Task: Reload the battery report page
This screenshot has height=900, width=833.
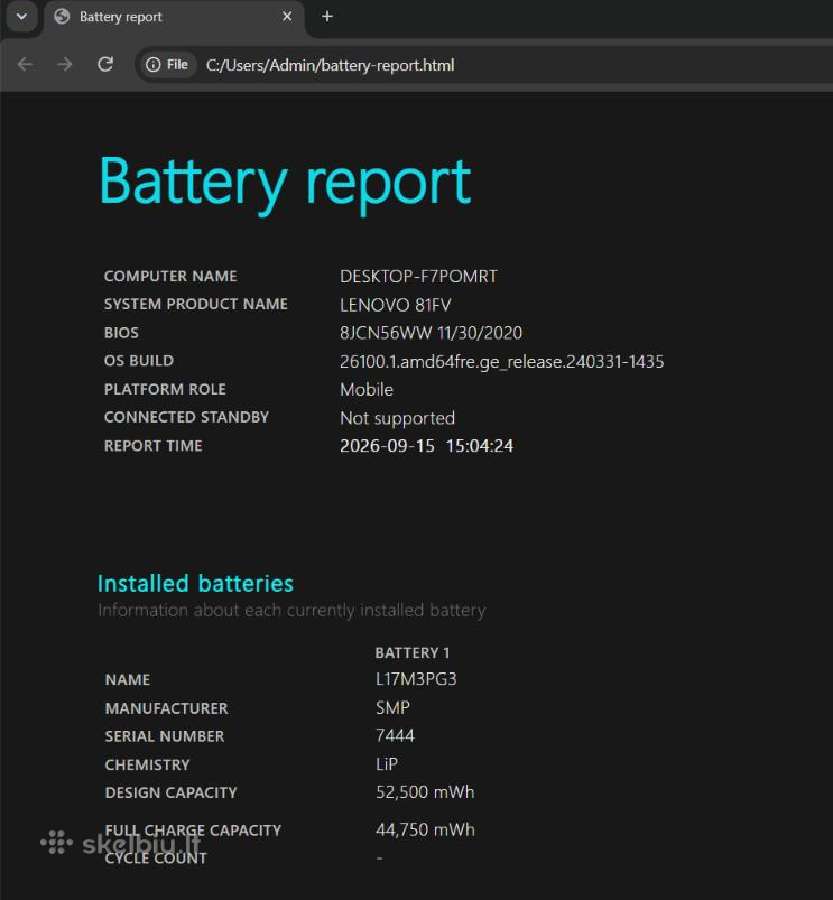Action: click(105, 64)
